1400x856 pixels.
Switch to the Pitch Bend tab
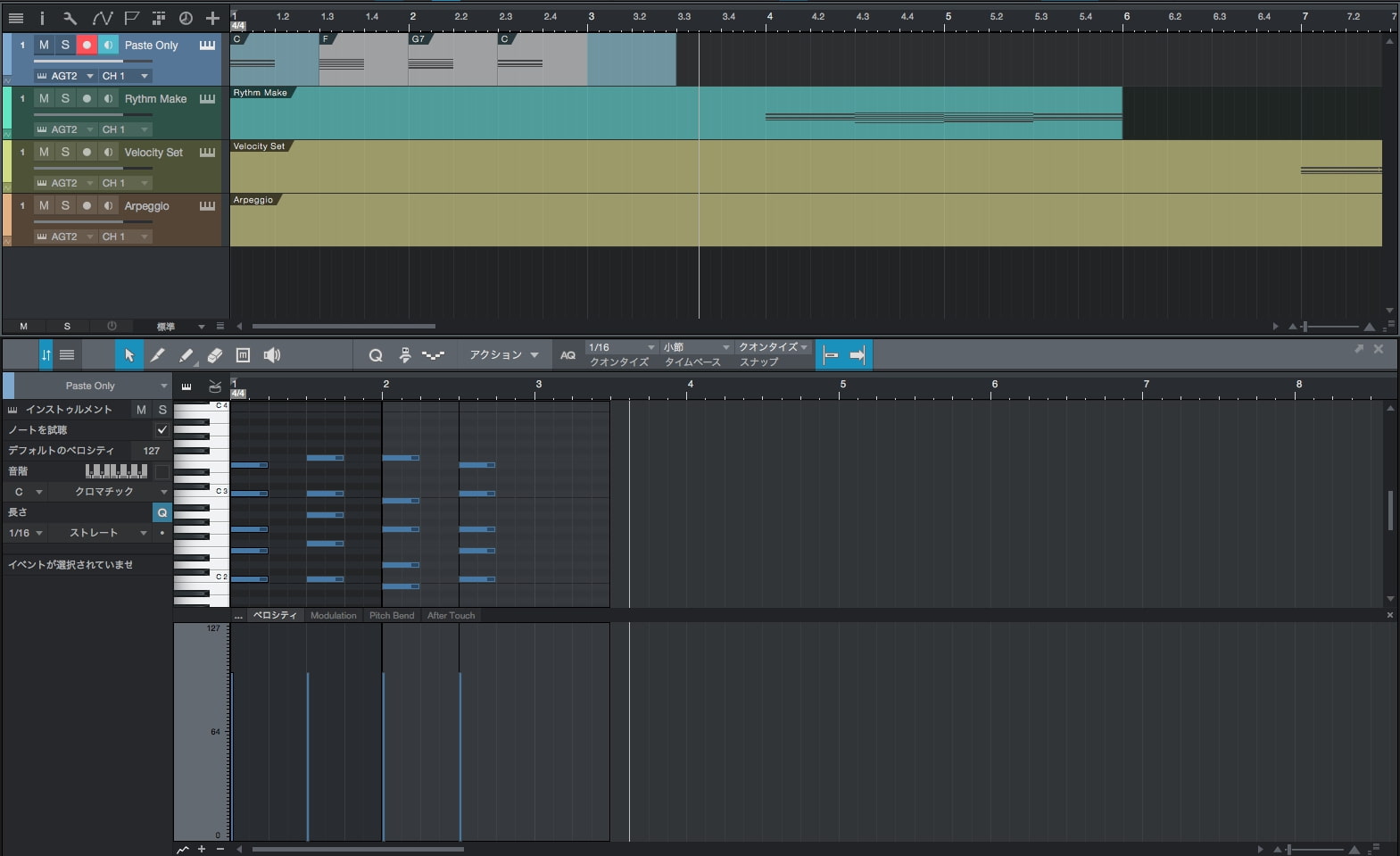pyautogui.click(x=392, y=616)
